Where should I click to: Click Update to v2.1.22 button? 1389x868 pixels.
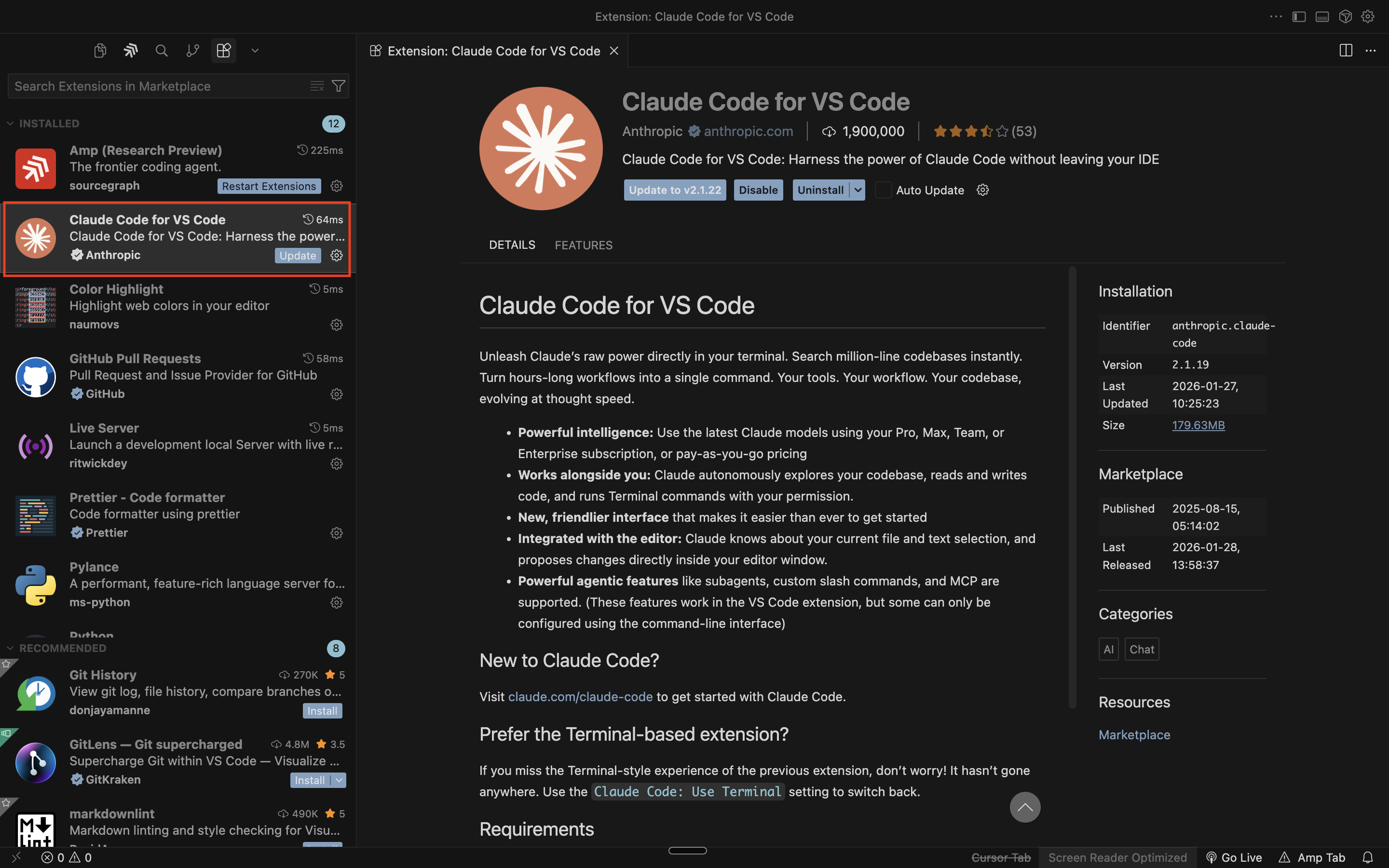[x=675, y=190]
